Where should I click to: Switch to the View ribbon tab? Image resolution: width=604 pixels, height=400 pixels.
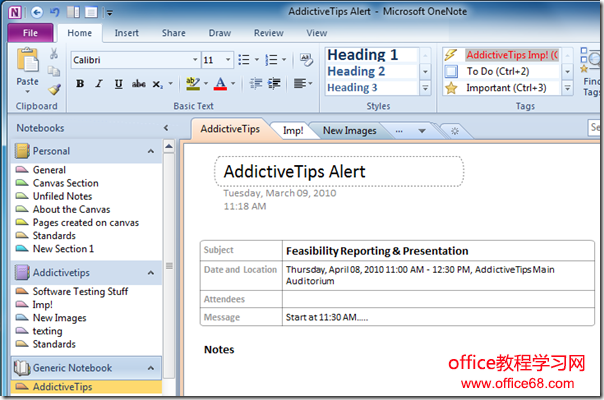point(317,33)
